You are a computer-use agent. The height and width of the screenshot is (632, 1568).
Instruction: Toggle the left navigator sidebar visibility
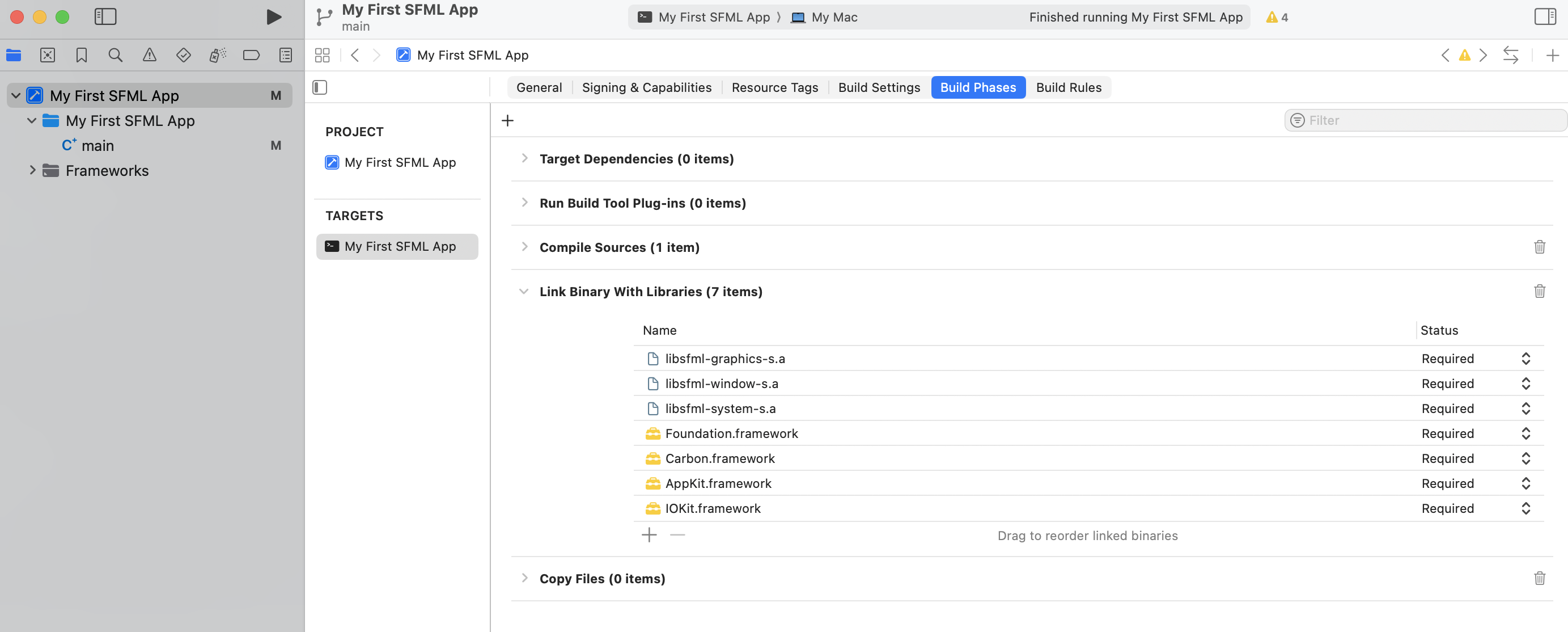[105, 16]
